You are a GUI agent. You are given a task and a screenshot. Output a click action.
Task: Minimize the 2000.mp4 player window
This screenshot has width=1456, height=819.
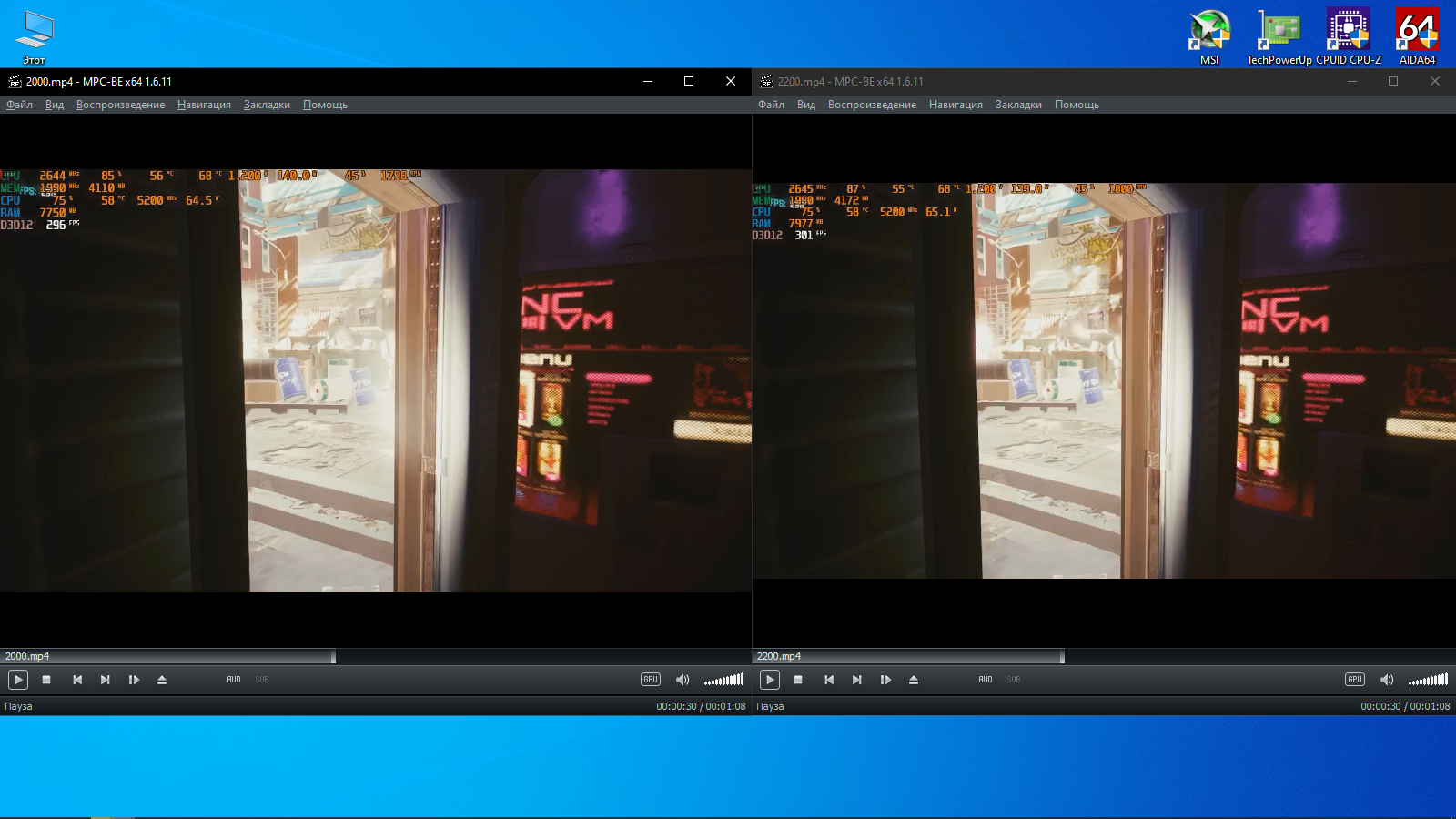648,81
